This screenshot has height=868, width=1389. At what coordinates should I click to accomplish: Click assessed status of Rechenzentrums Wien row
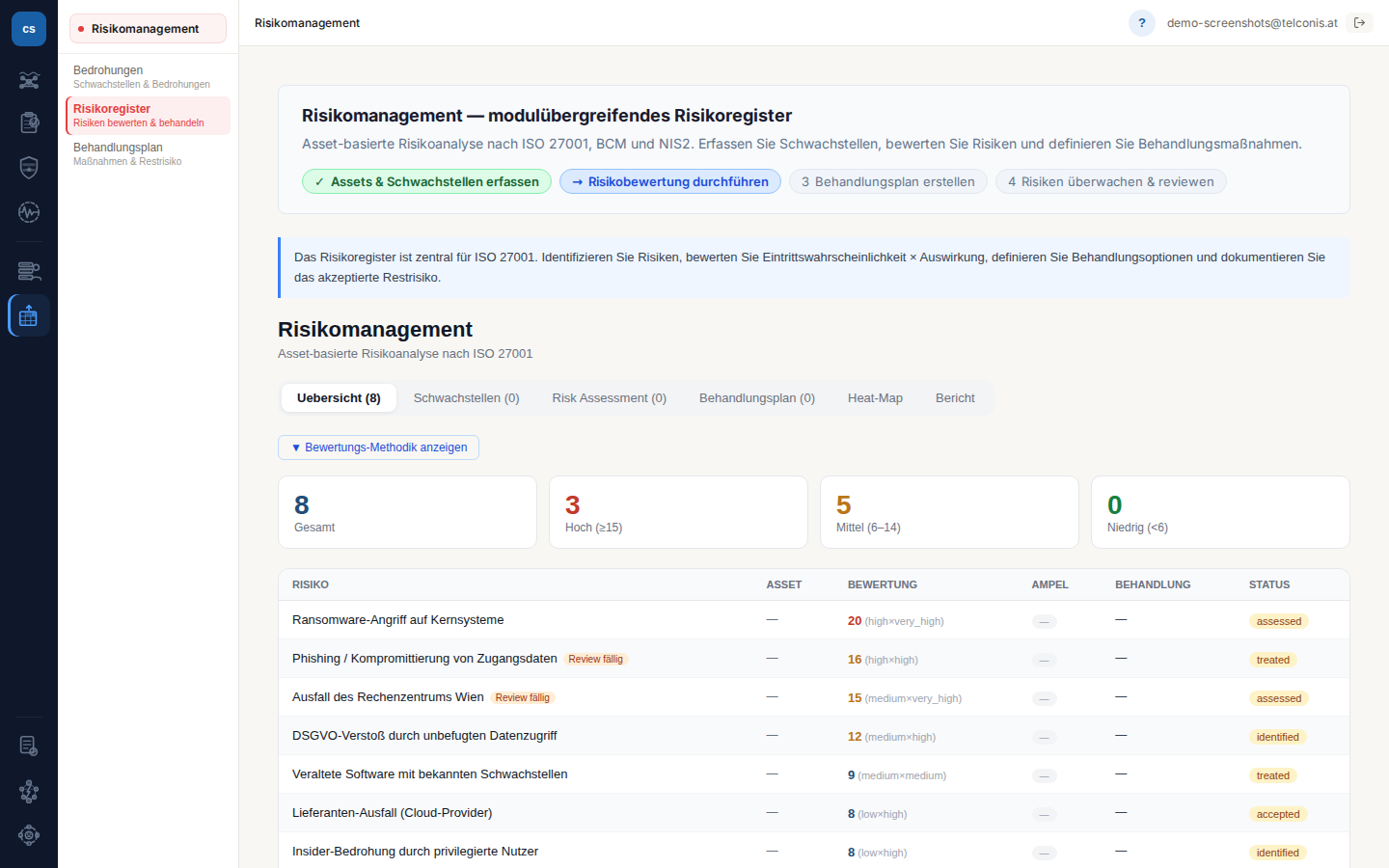coord(1279,698)
